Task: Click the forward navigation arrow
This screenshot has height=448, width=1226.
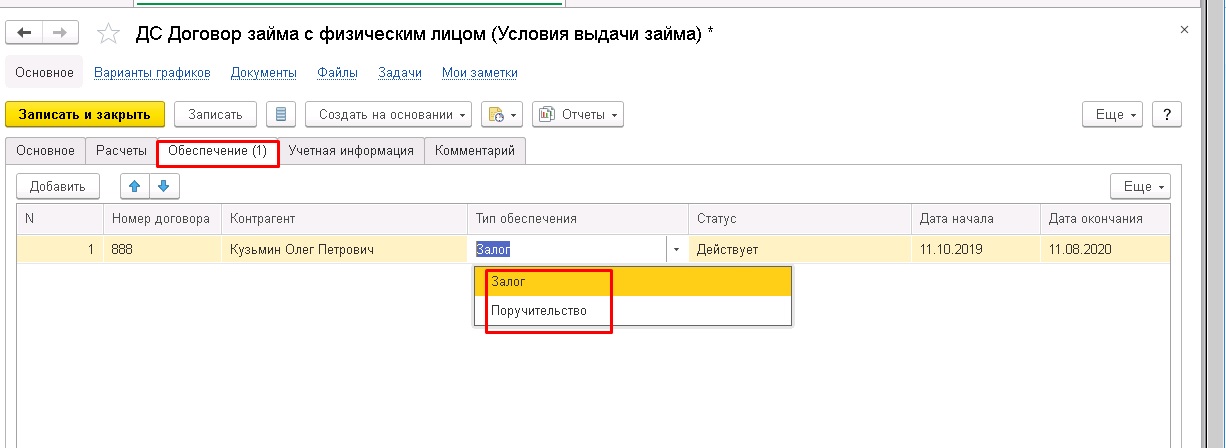Action: [x=60, y=33]
